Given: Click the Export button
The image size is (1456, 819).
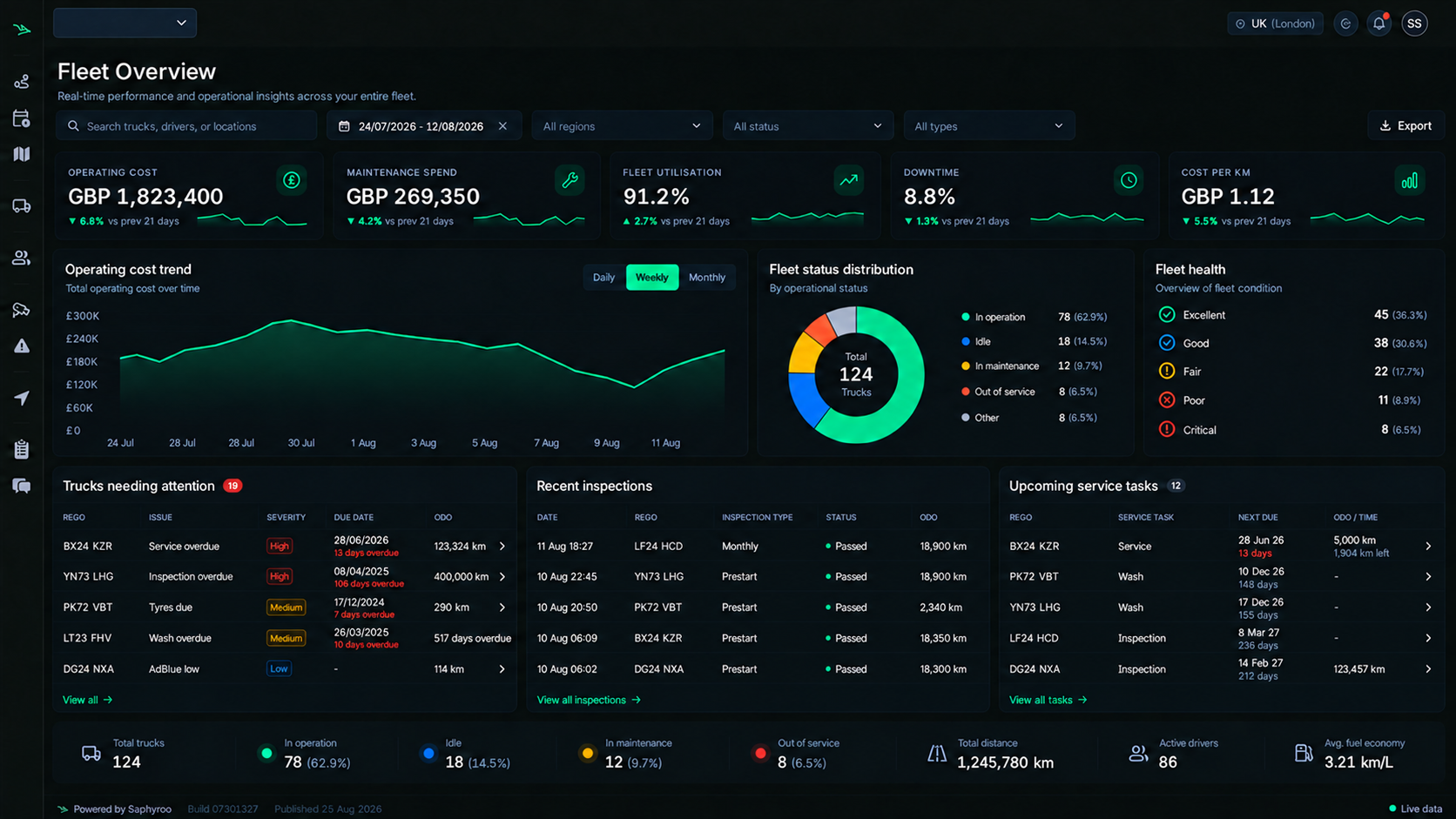Looking at the screenshot, I should click(x=1405, y=126).
